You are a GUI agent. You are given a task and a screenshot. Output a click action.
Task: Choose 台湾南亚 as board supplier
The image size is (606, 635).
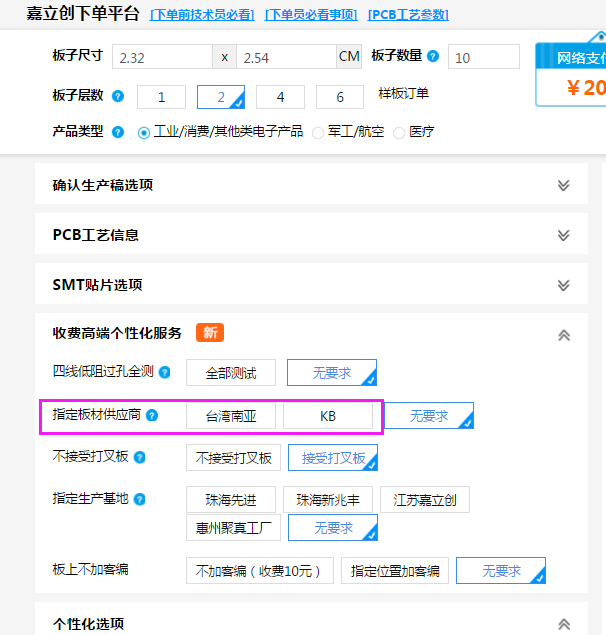click(x=231, y=416)
